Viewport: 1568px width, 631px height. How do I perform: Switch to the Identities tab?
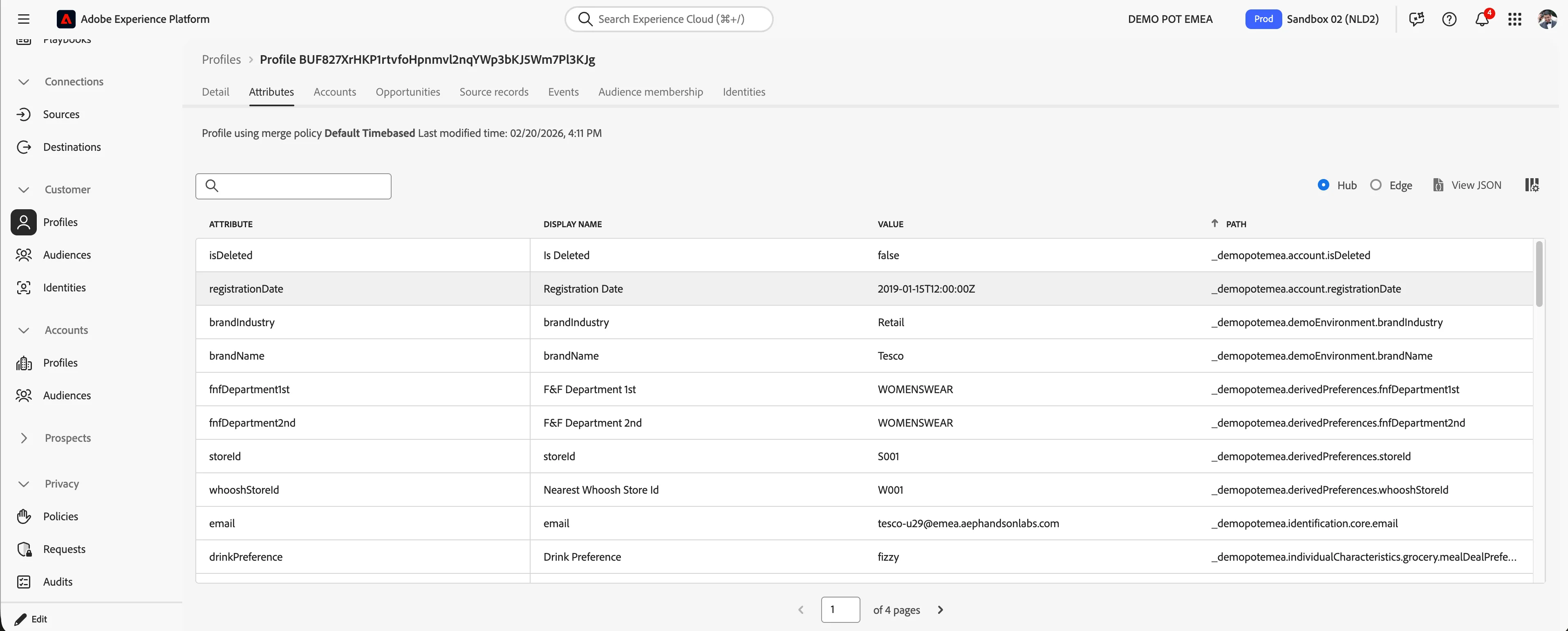click(744, 92)
